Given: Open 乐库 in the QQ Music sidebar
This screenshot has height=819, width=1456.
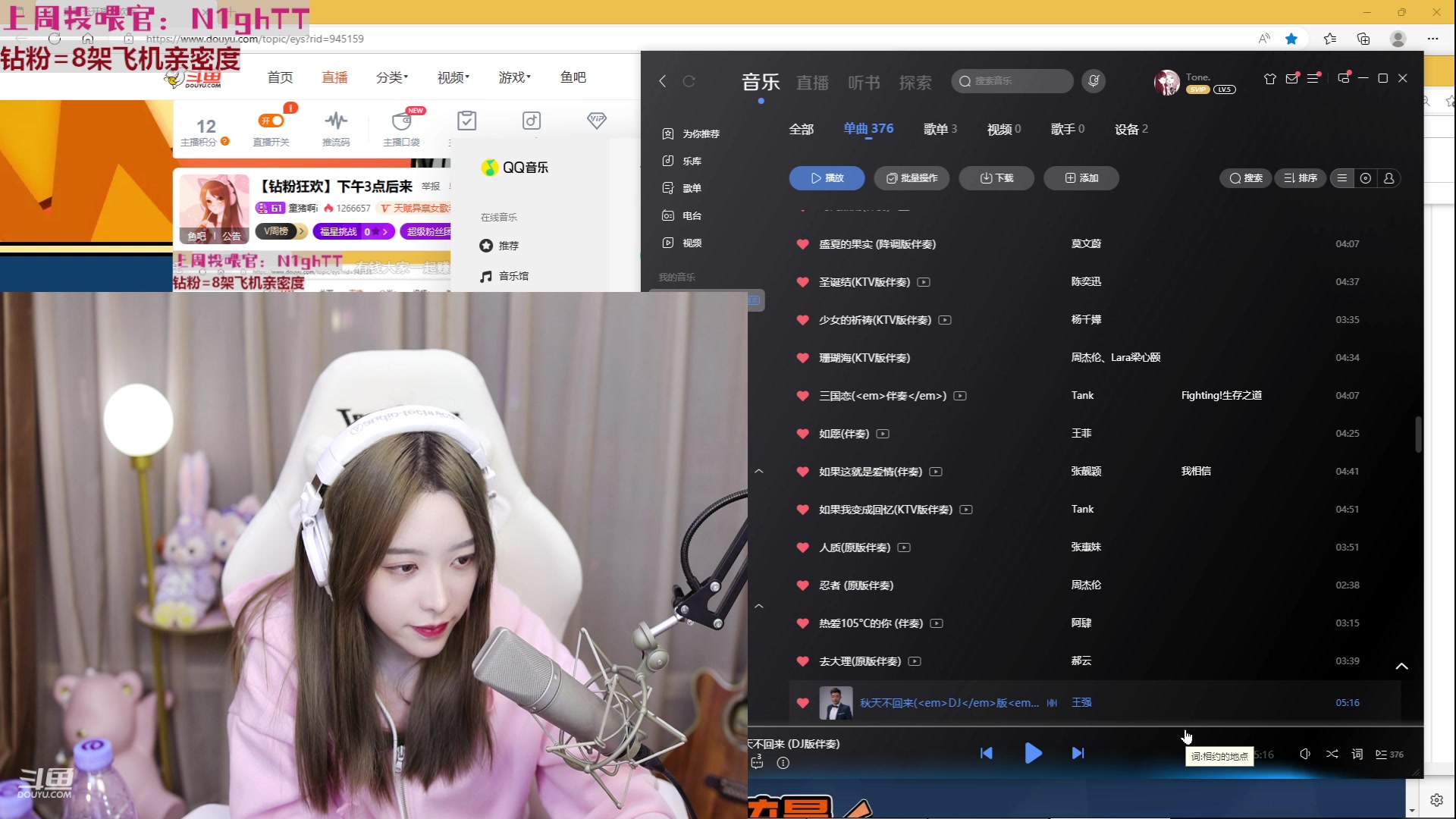Looking at the screenshot, I should [x=691, y=161].
